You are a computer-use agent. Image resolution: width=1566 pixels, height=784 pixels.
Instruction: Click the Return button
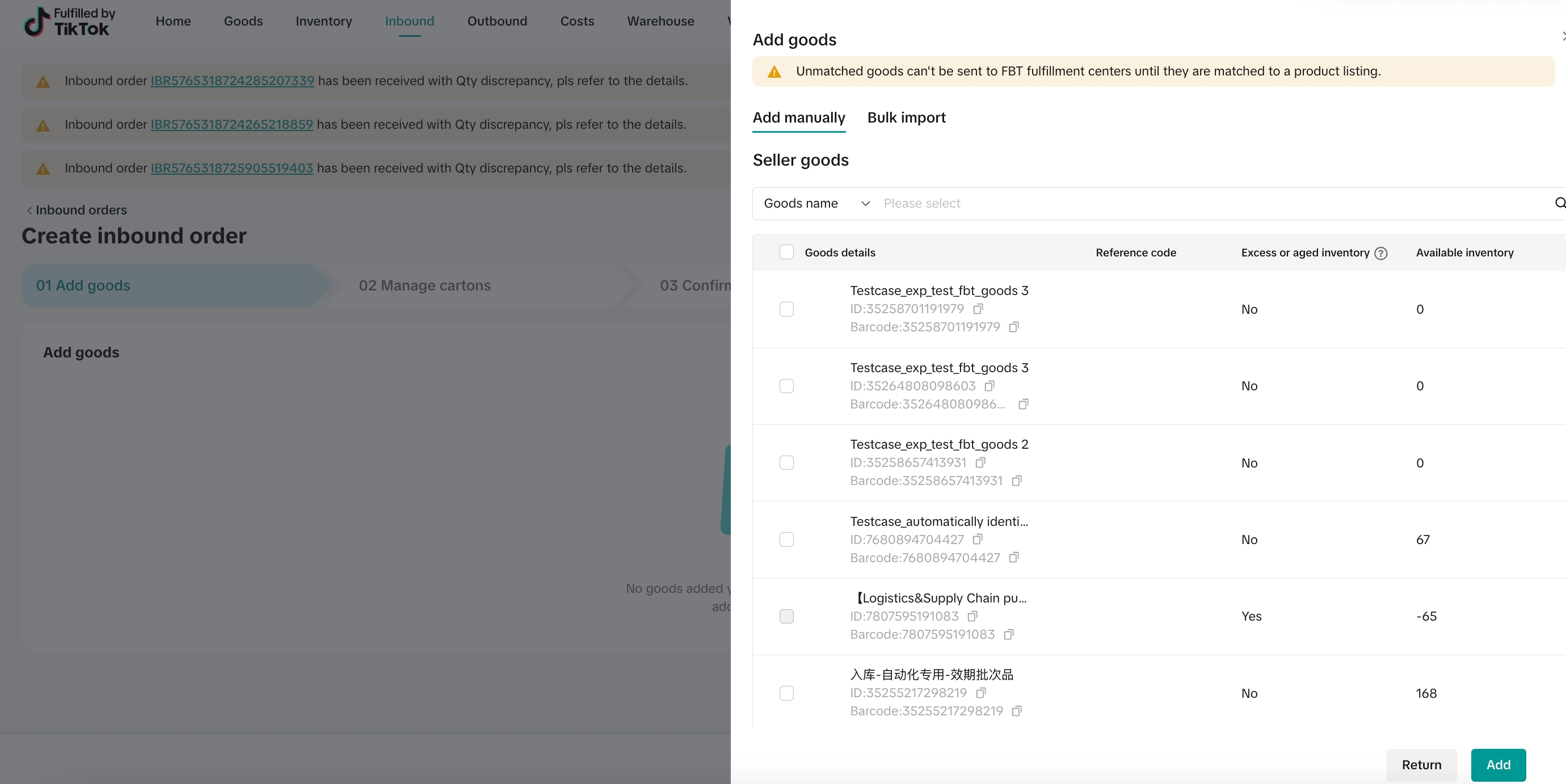click(x=1421, y=765)
